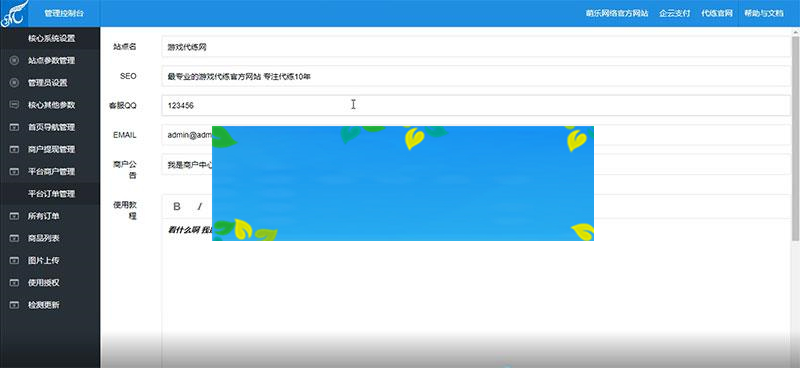Click the page vertical scrollbar thumb
This screenshot has width=800, height=368.
(x=795, y=138)
